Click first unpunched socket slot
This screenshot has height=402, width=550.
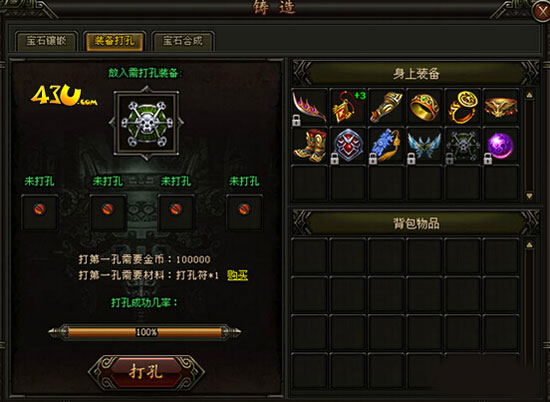[40, 212]
